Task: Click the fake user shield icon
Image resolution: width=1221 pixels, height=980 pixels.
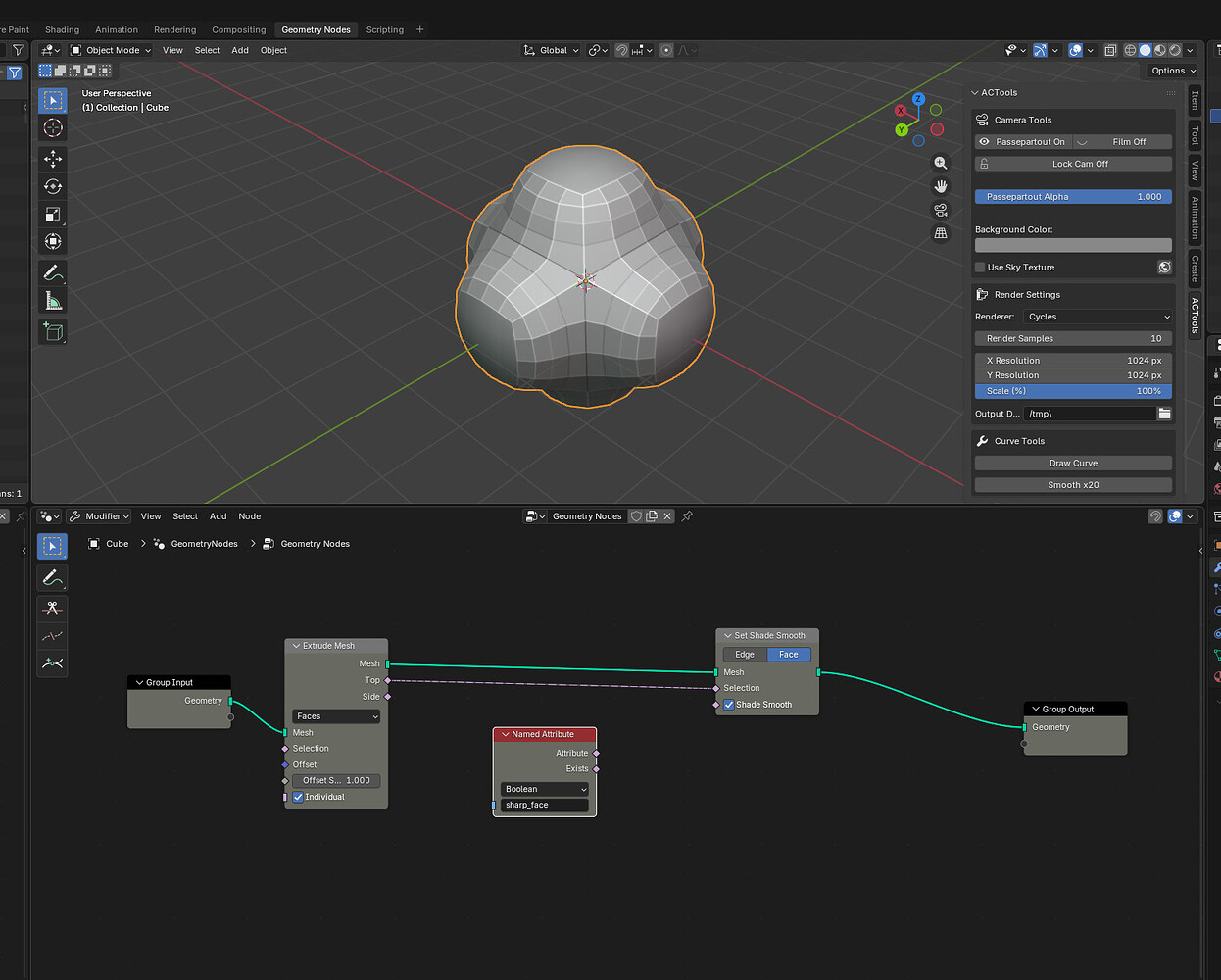Action: (636, 516)
